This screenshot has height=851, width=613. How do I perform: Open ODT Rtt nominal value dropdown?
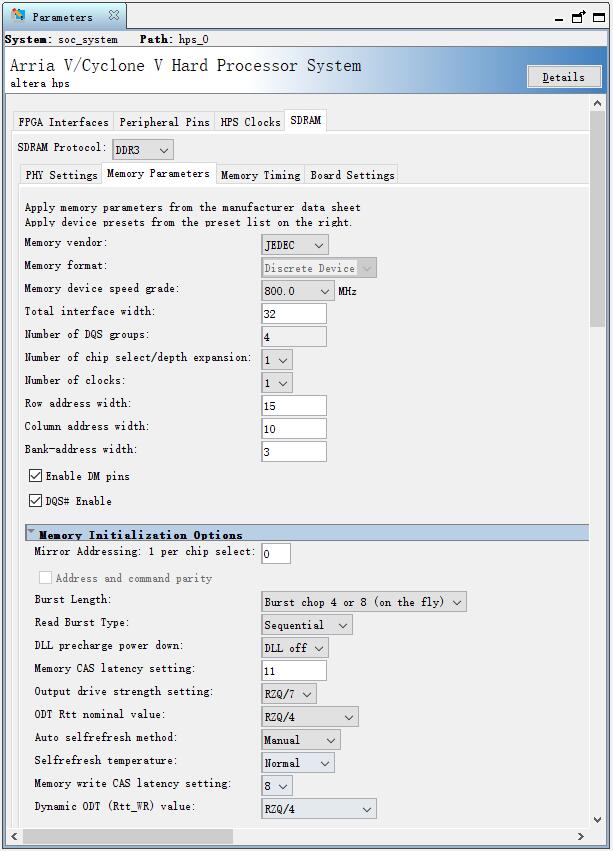[x=310, y=717]
